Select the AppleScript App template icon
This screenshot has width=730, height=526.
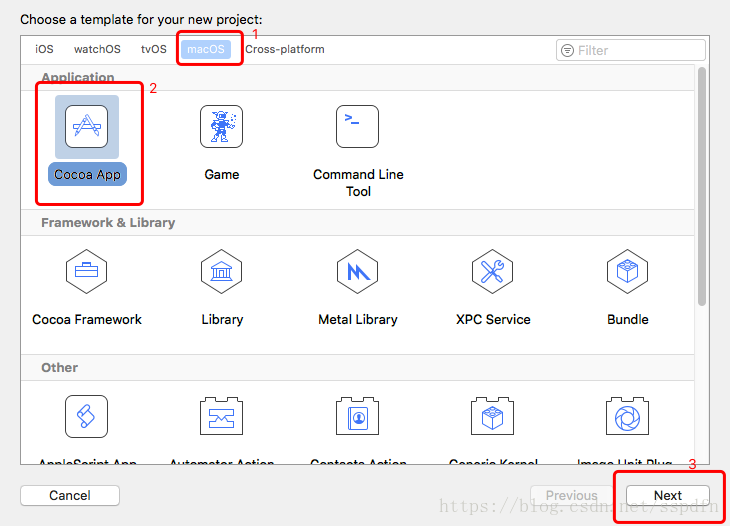click(x=87, y=417)
